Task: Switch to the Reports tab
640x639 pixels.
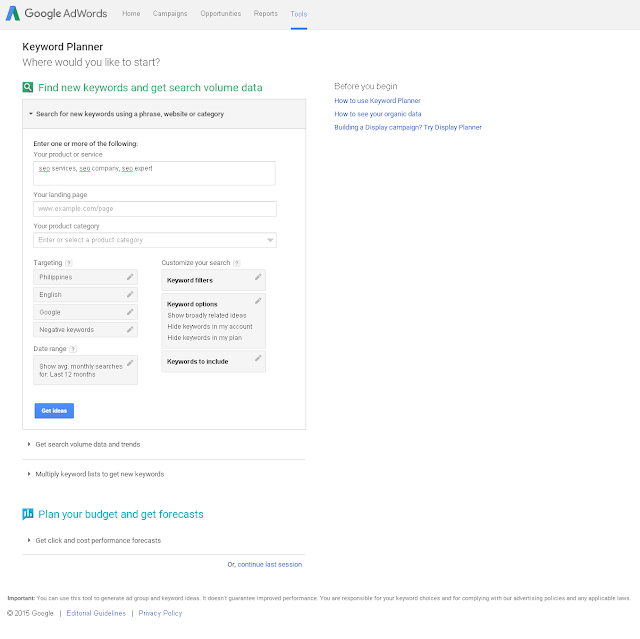Action: (x=266, y=14)
